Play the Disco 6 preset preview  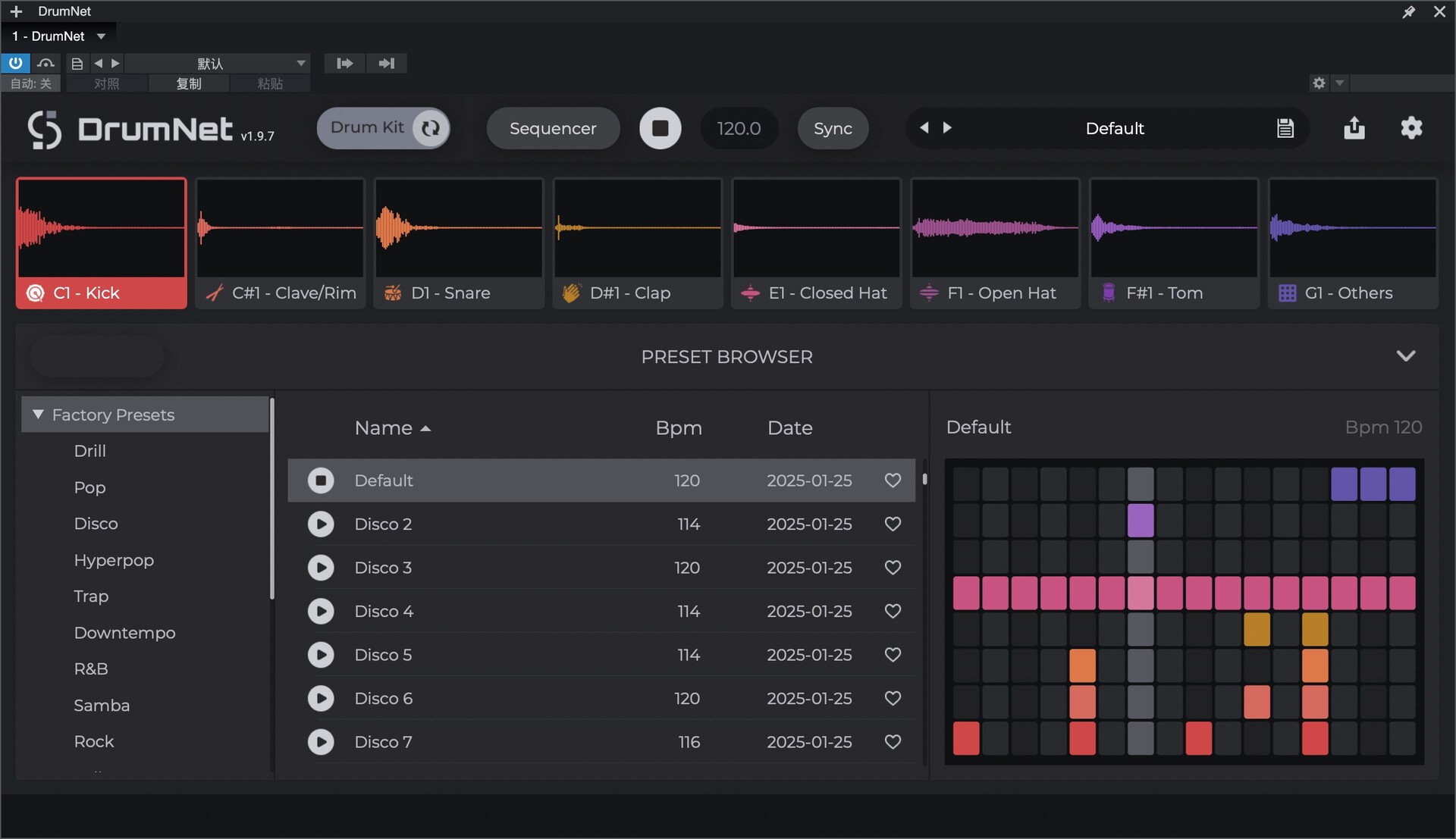click(321, 698)
